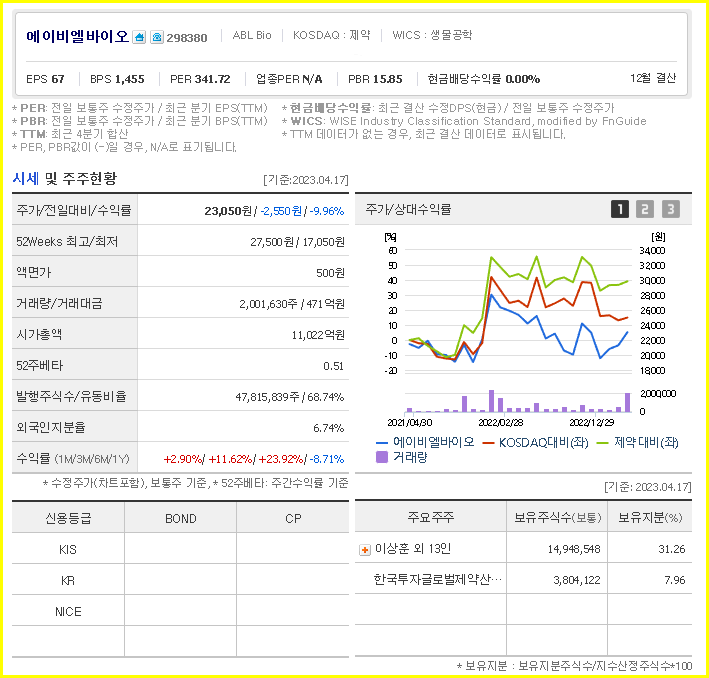The image size is (709, 678).
Task: Click the KOSDAQ : 제약 market label
Action: (331, 35)
